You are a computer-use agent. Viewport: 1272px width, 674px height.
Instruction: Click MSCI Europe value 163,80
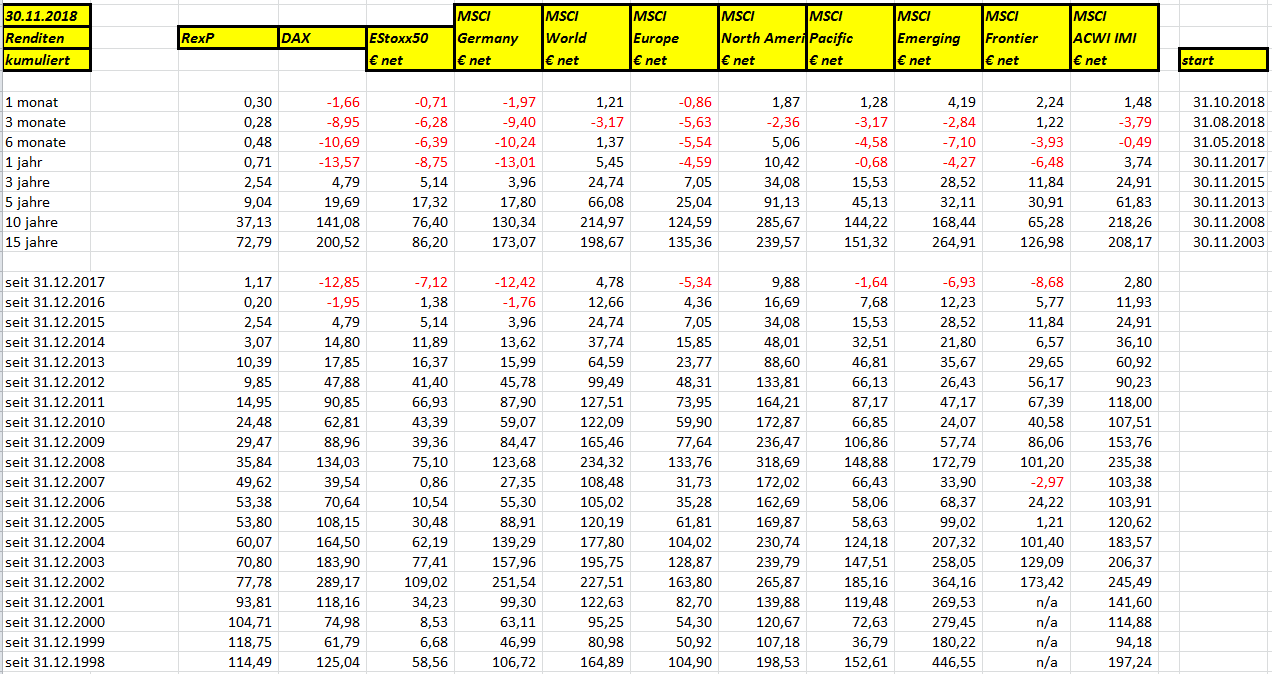click(x=690, y=582)
